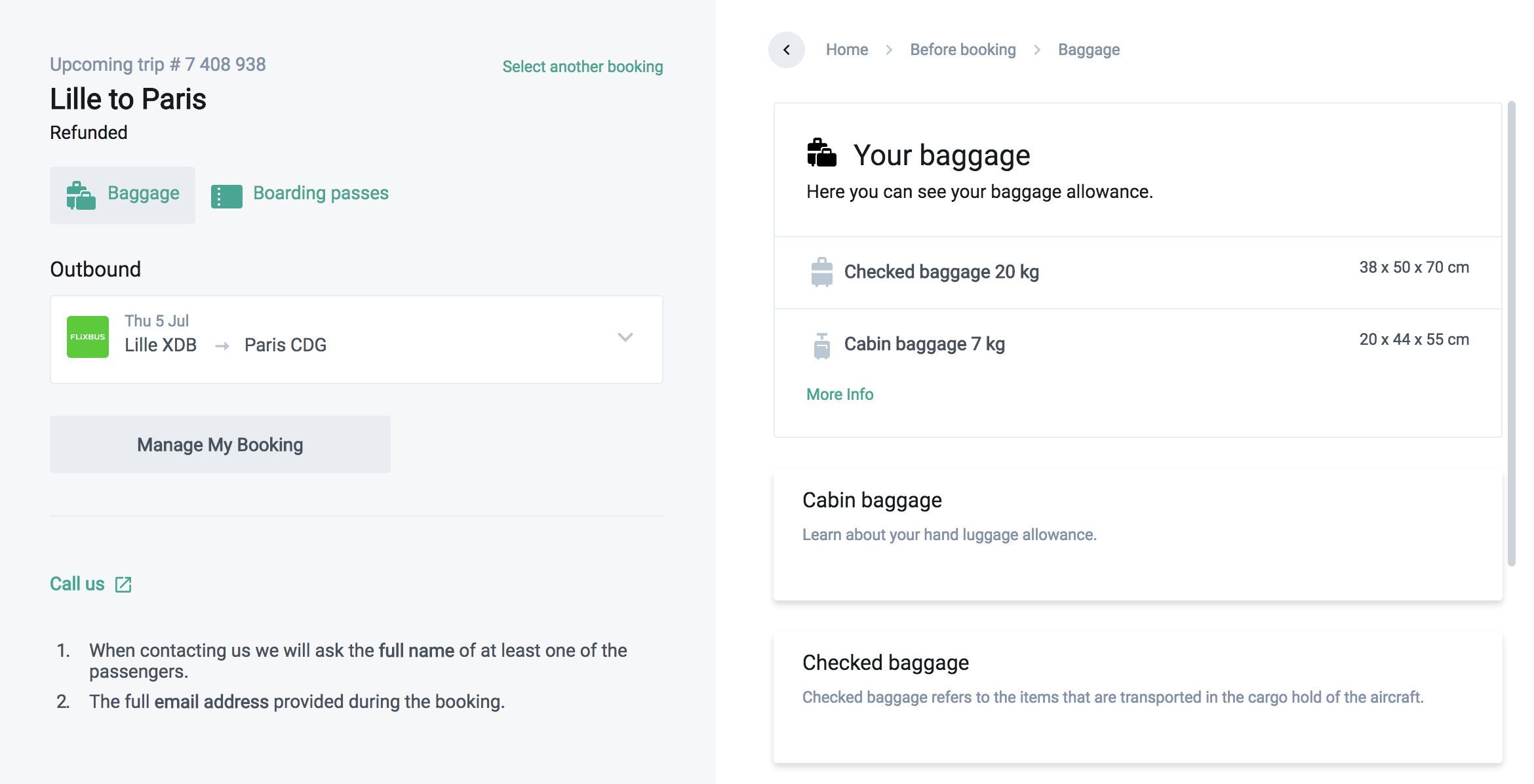Open Home from the breadcrumb trail
The image size is (1534, 784).
click(x=846, y=49)
